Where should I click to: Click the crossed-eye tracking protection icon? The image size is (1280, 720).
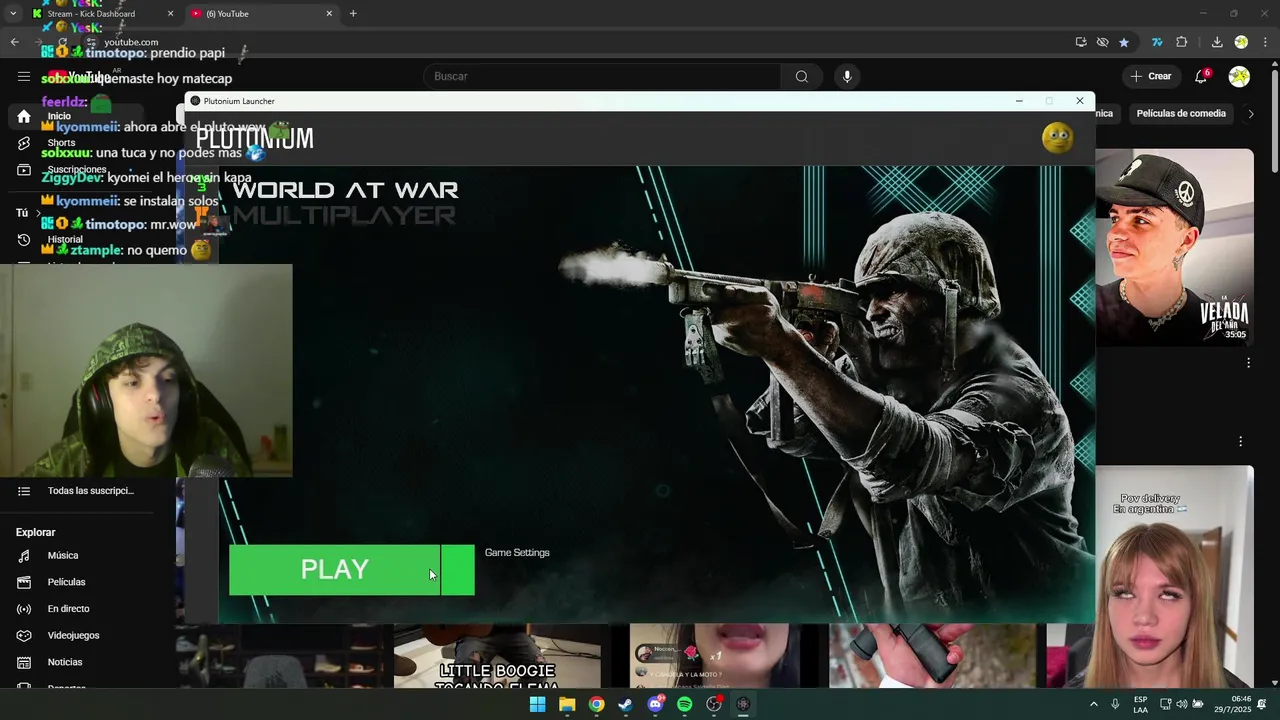click(x=1102, y=42)
